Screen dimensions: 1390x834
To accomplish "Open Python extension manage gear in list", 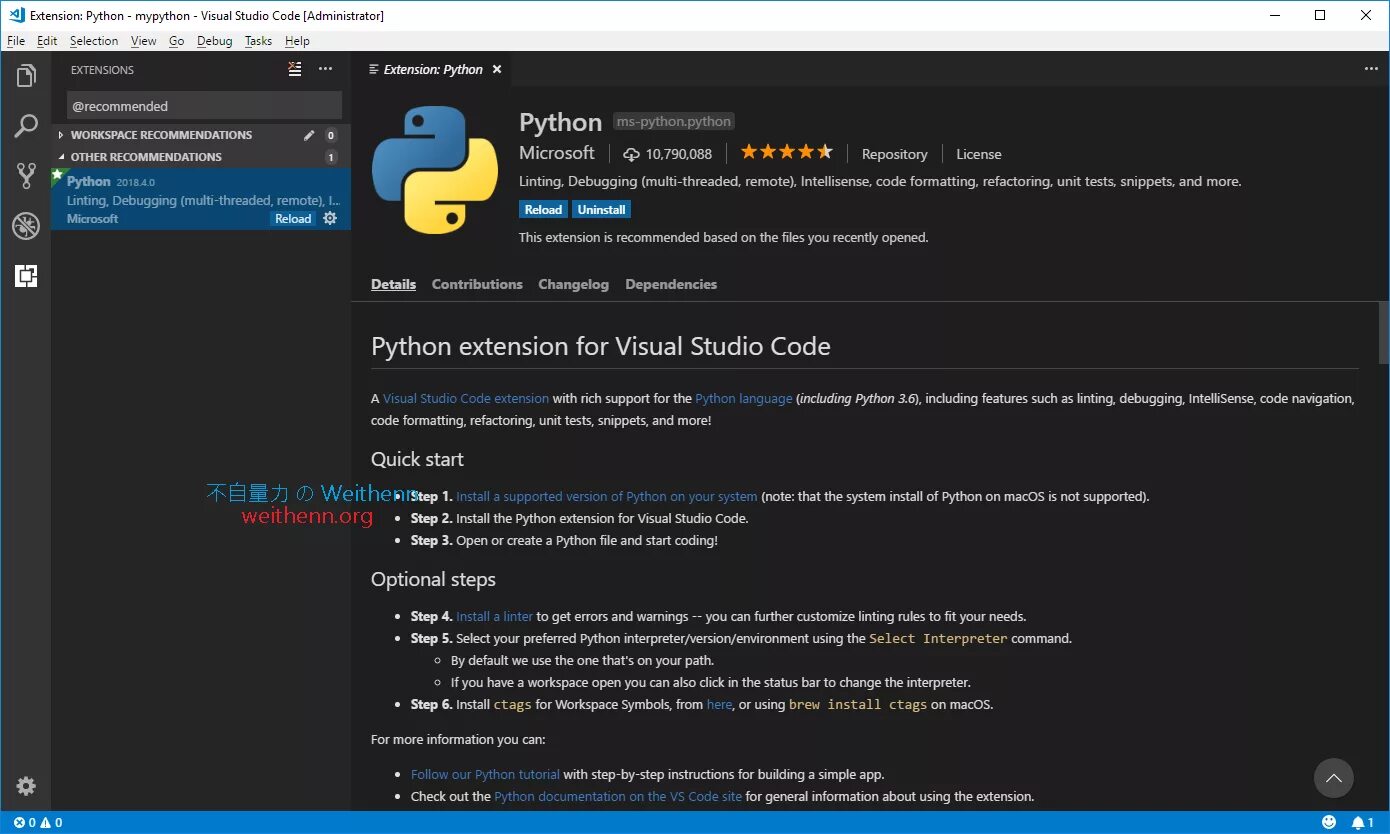I will (x=330, y=218).
